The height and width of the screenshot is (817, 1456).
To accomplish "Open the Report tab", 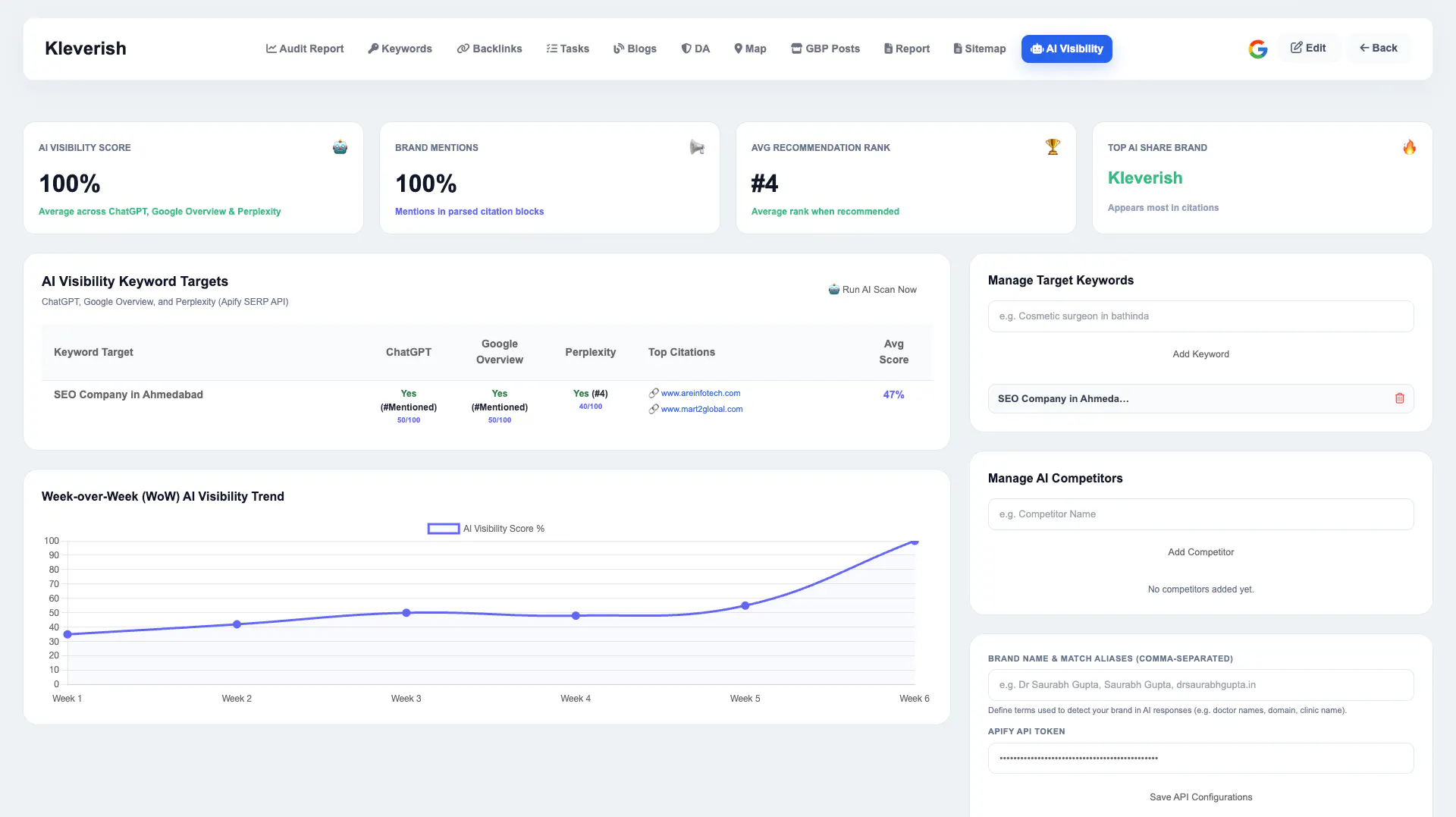I will 907,49.
